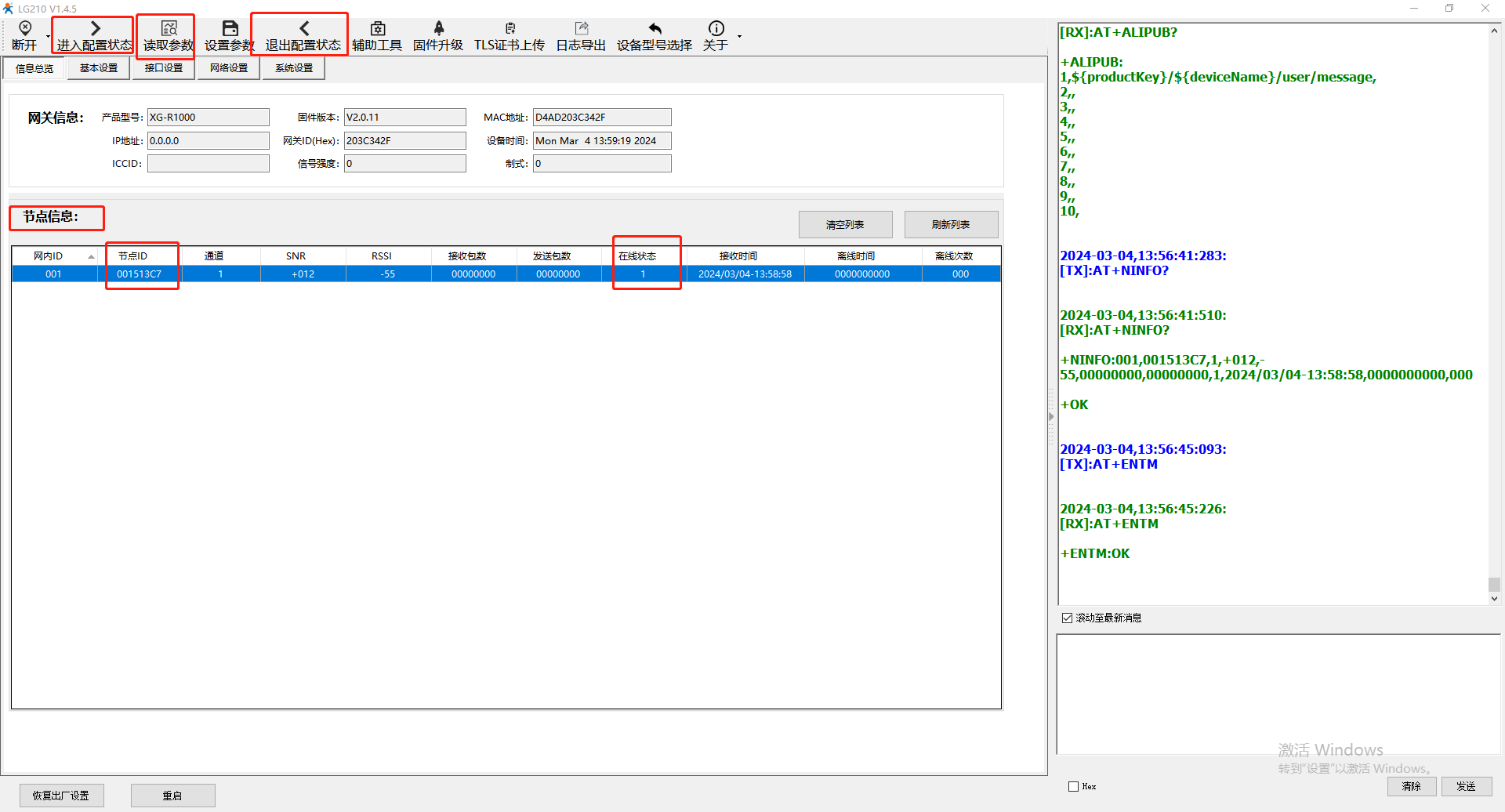
Task: Click 清除 clear button
Action: coord(1412,786)
